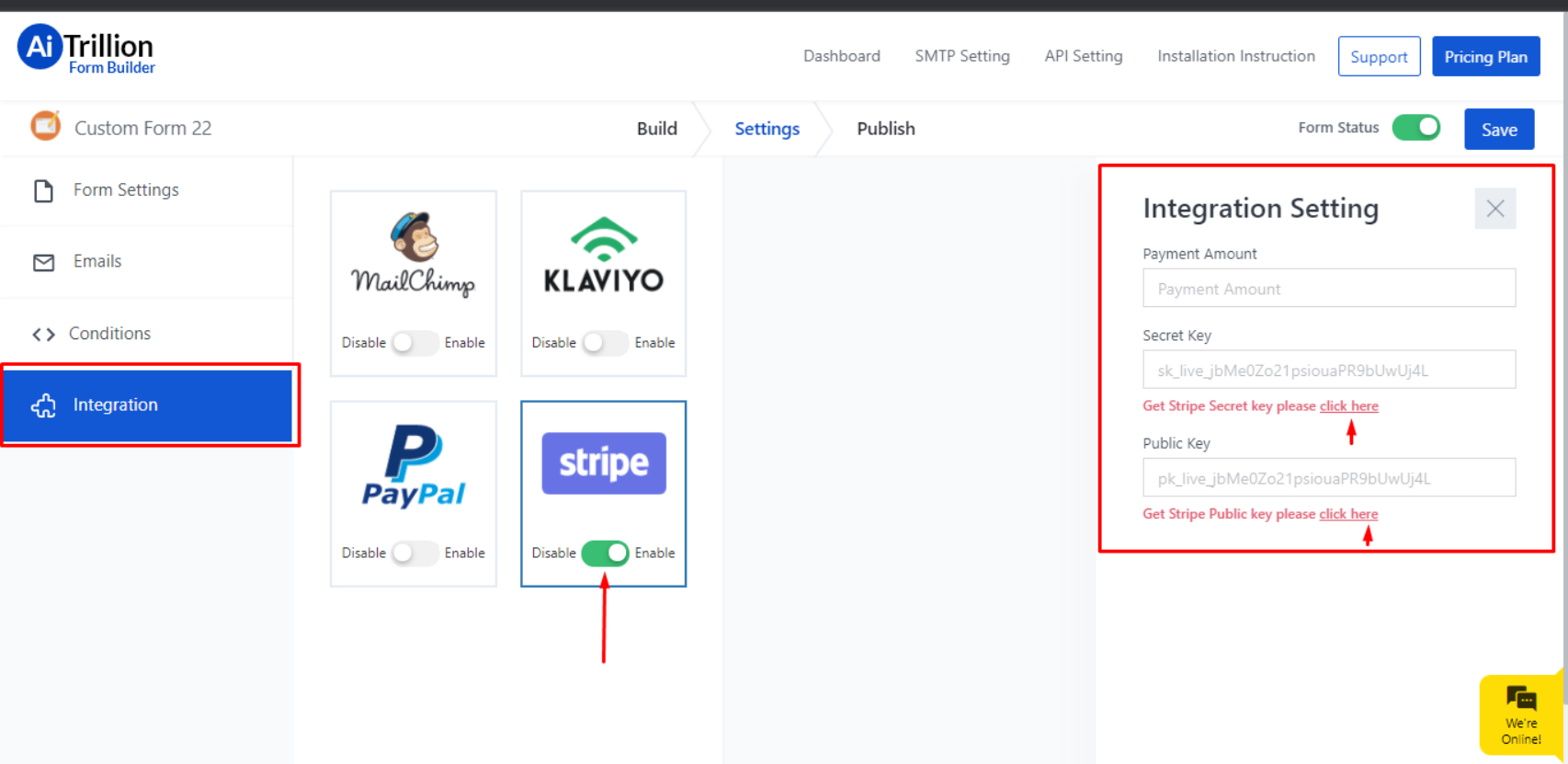Close the Integration Setting panel

click(1495, 209)
